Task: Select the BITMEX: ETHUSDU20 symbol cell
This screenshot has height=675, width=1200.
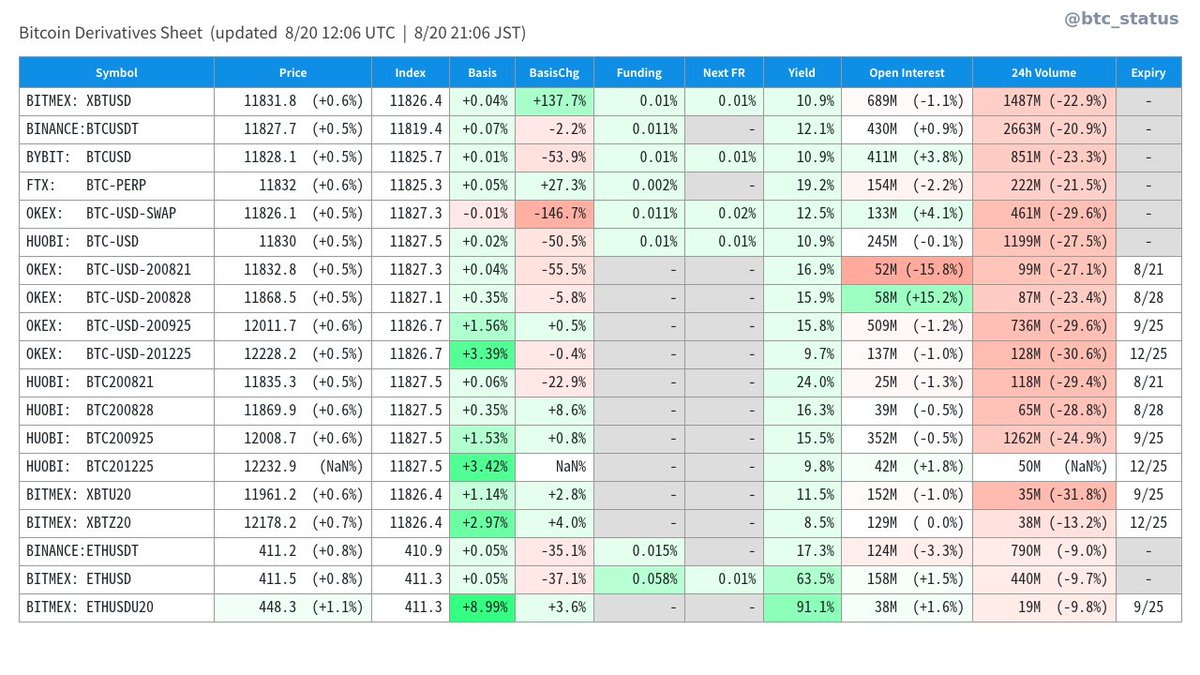Action: tap(117, 607)
